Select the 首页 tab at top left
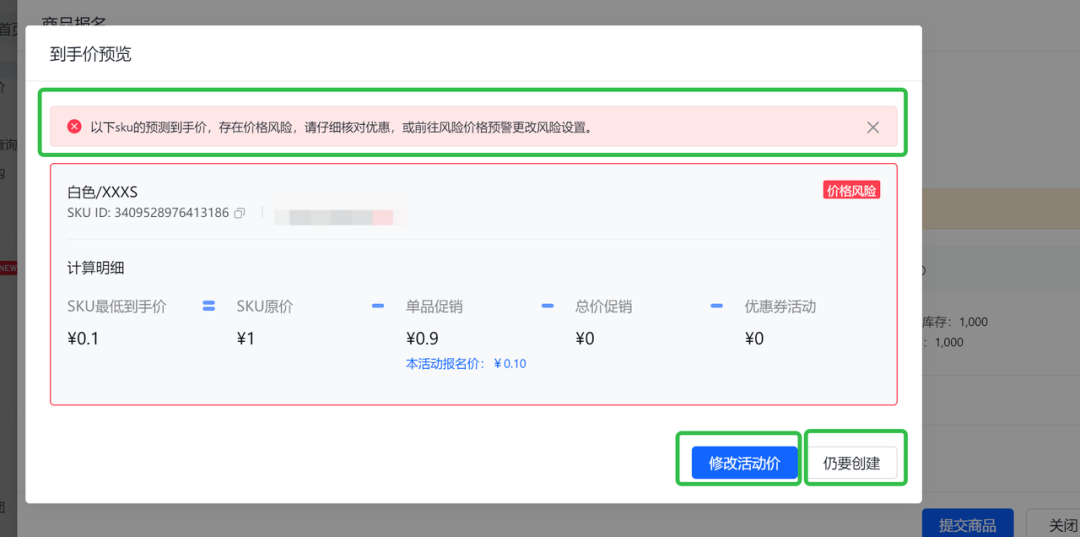1080x537 pixels. point(8,29)
